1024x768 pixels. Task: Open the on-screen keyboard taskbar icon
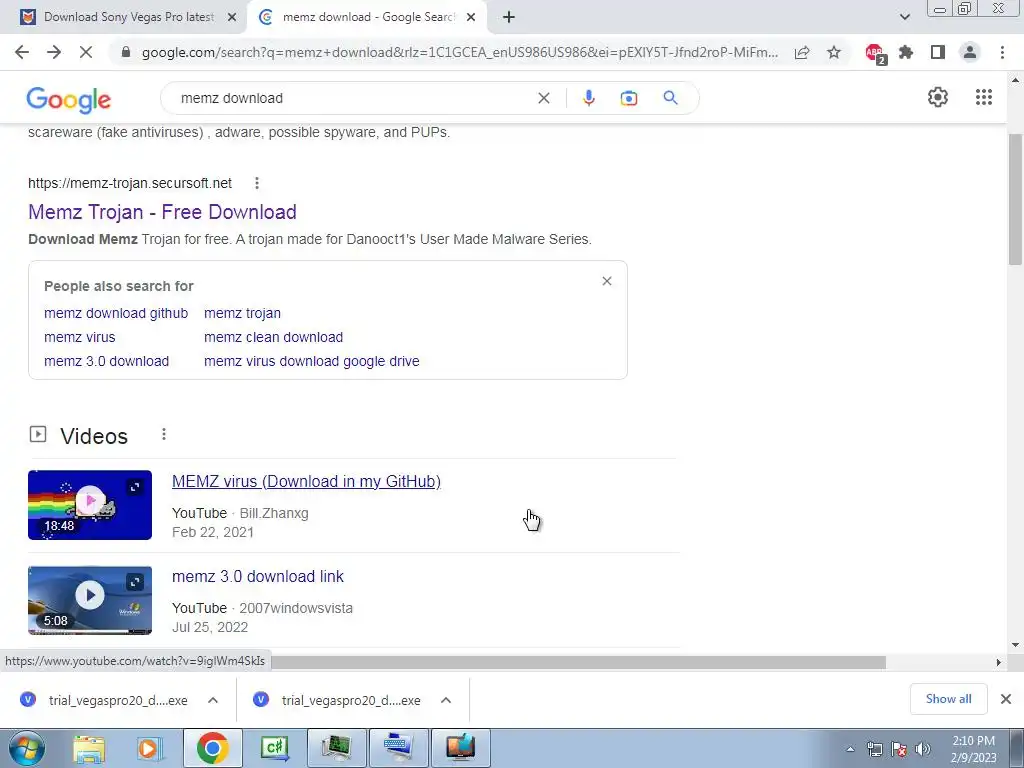coord(398,748)
